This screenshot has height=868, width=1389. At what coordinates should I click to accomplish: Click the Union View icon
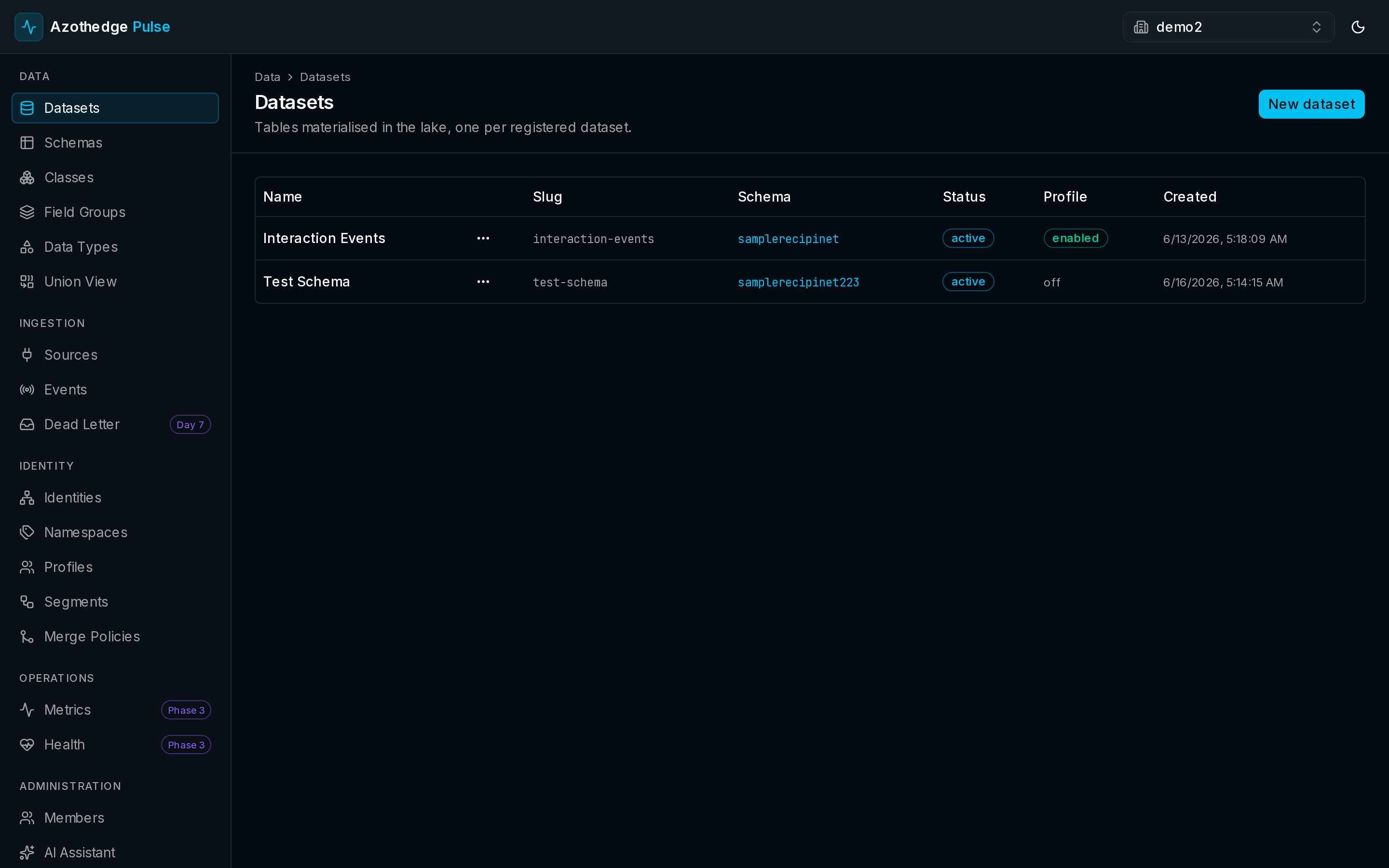click(x=27, y=282)
